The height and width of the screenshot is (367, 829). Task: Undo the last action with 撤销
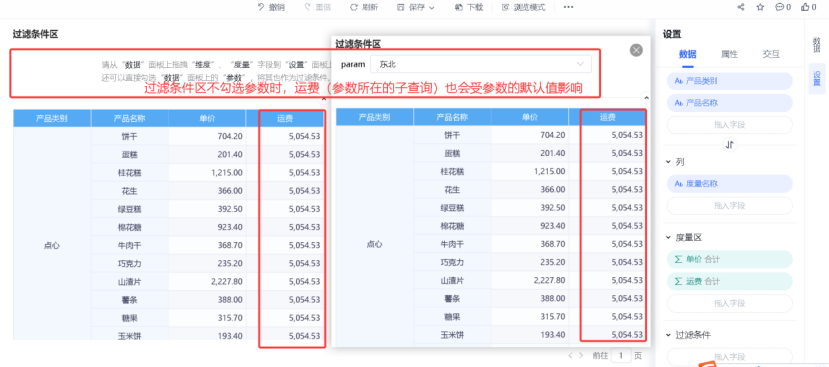[271, 7]
